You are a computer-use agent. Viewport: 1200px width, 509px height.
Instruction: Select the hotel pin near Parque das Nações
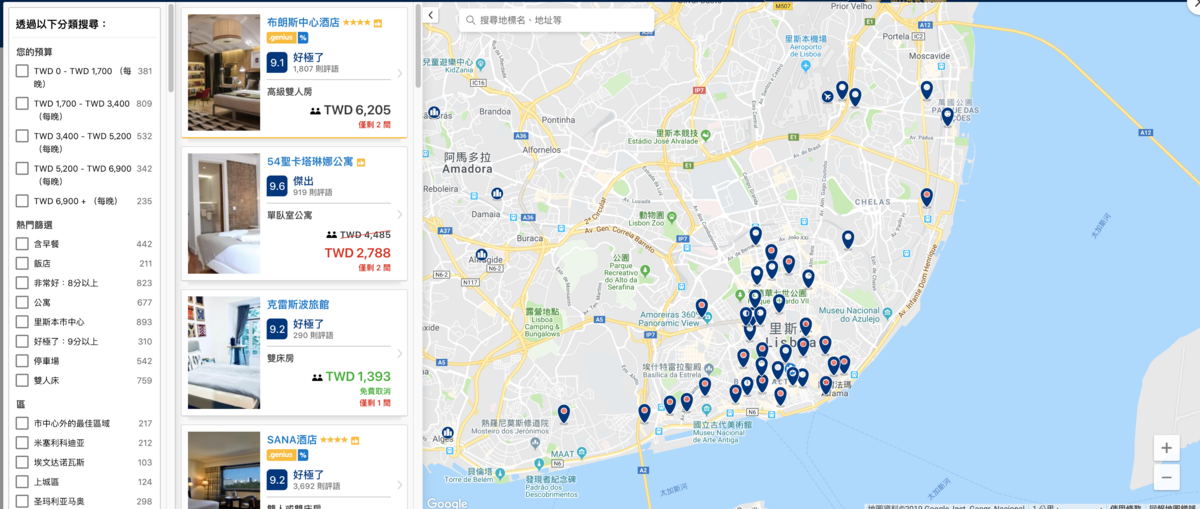click(x=947, y=116)
